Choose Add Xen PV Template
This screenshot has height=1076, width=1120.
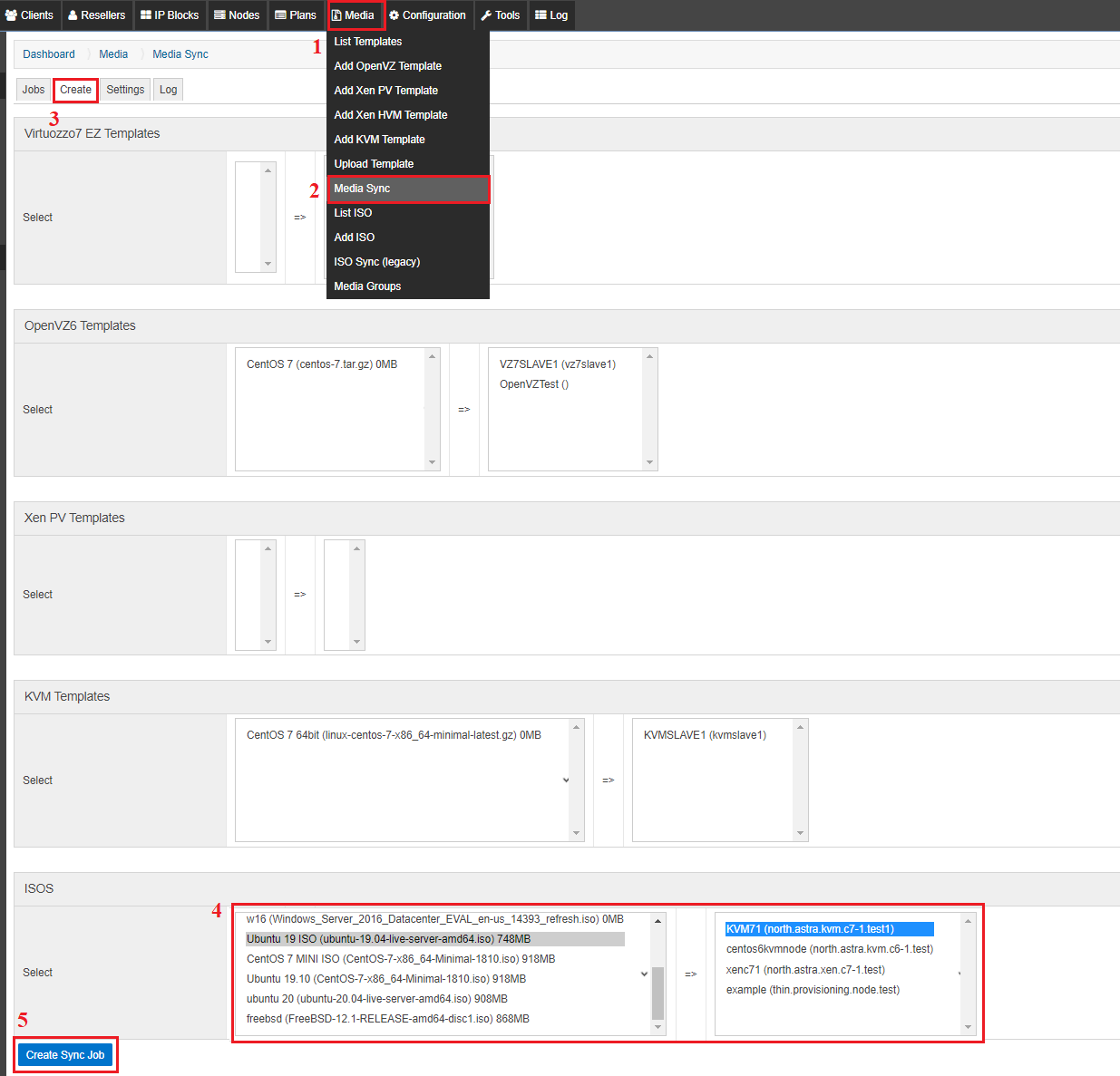point(408,91)
